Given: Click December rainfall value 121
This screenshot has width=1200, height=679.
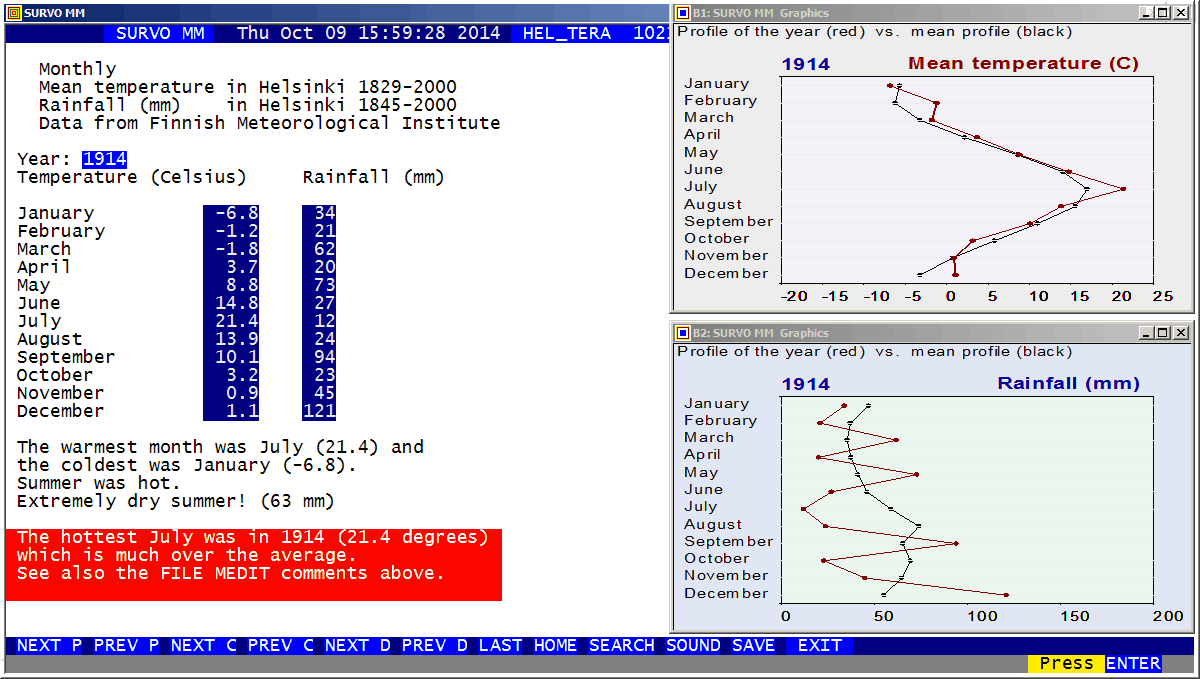Looking at the screenshot, I should click(x=319, y=411).
